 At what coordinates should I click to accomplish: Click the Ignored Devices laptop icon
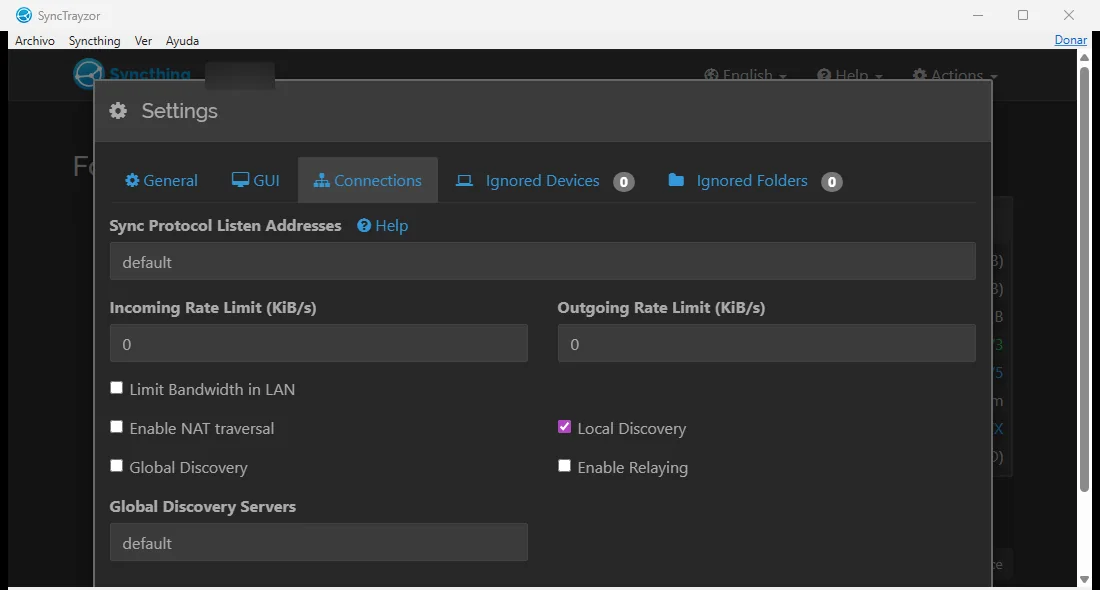tap(464, 181)
